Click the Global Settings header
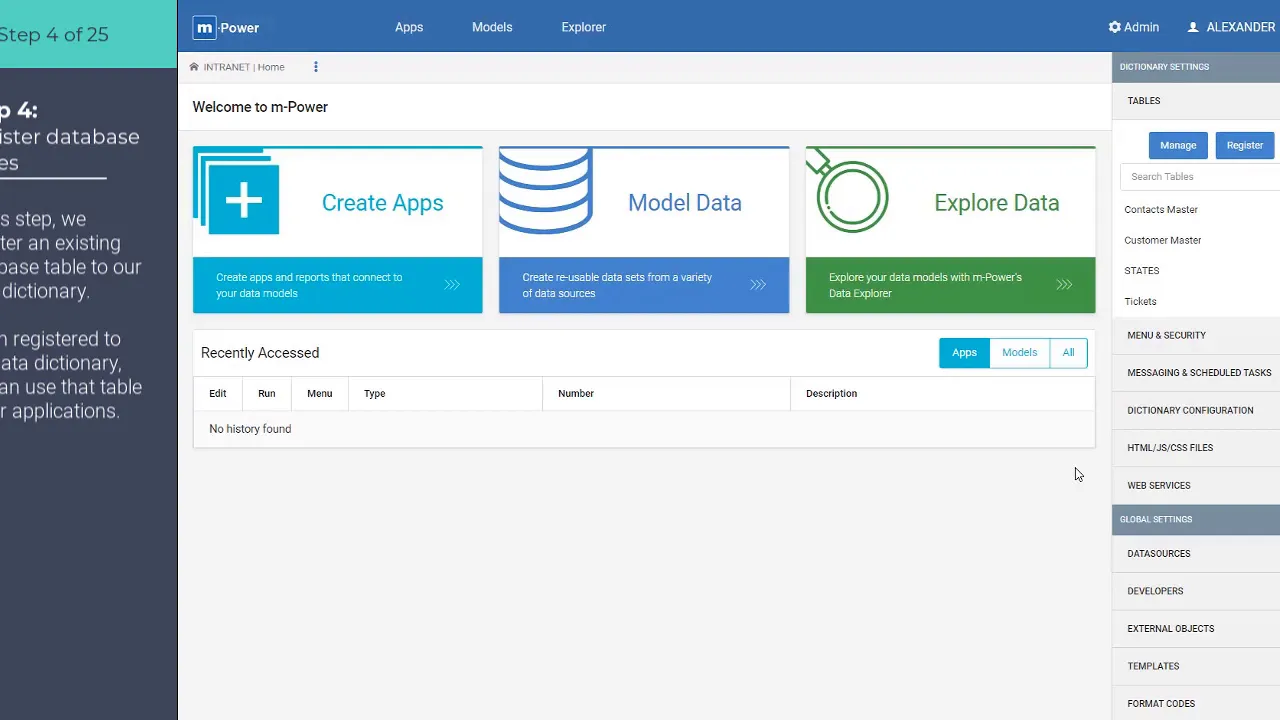Screen dimensions: 1280x720 [x=1196, y=519]
